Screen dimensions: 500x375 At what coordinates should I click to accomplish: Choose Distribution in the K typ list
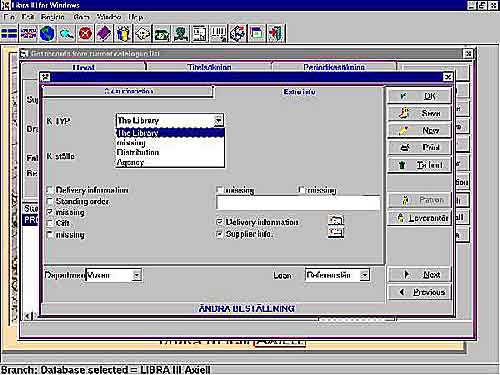point(170,152)
